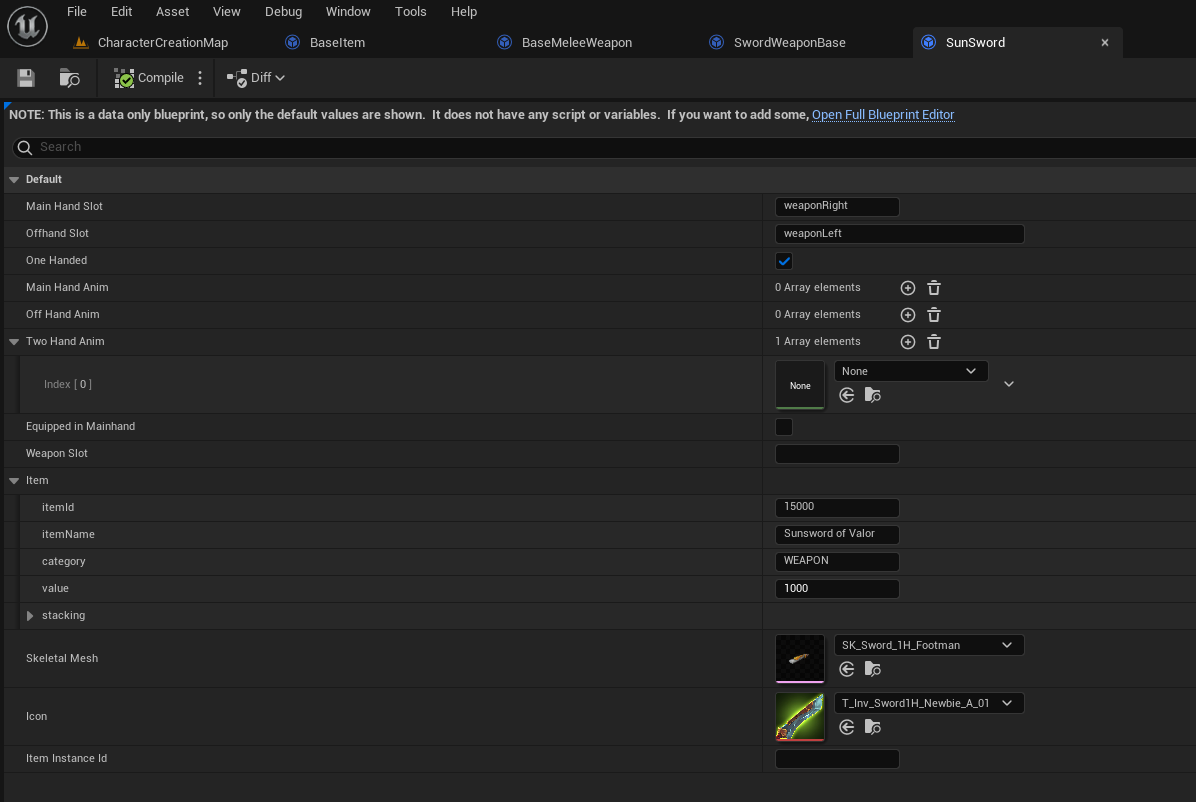Image resolution: width=1196 pixels, height=802 pixels.
Task: Collapse the Item struct
Action: pos(14,481)
